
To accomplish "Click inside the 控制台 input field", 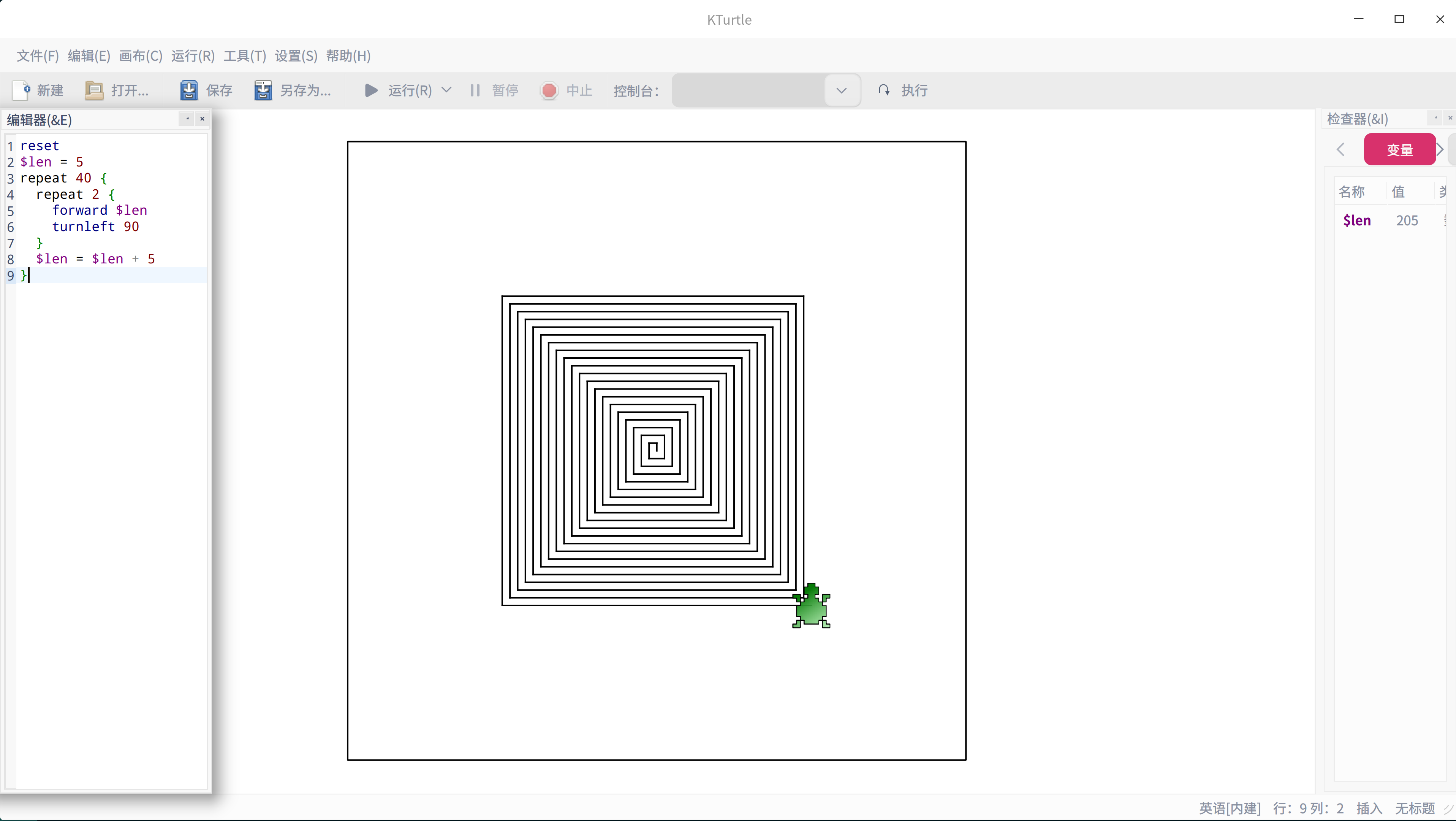I will [x=749, y=90].
